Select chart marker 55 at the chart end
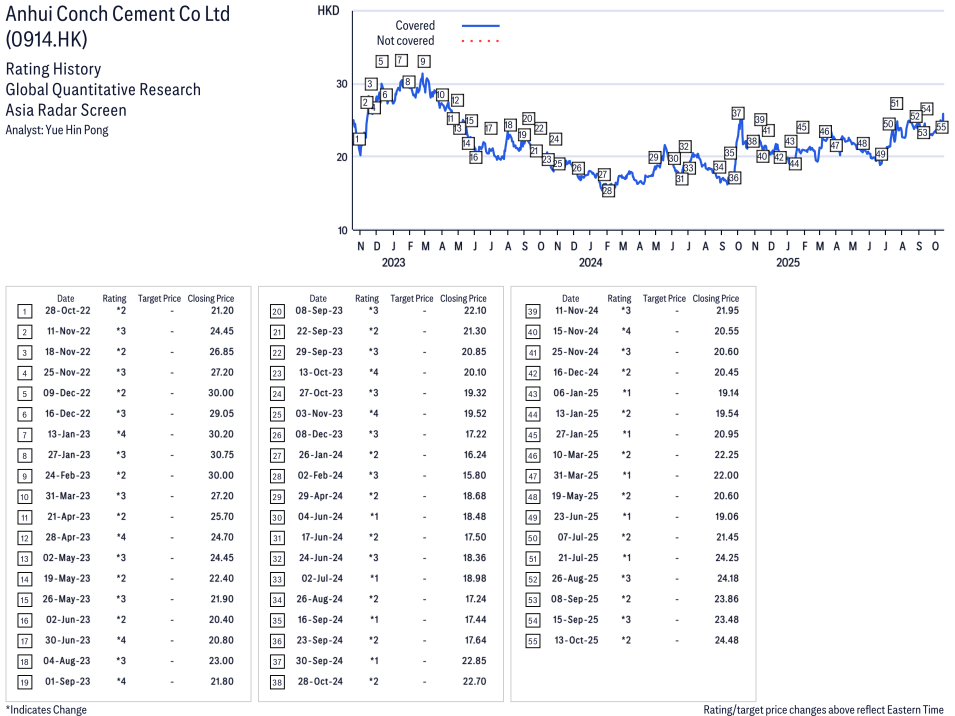The height and width of the screenshot is (716, 955). click(x=941, y=127)
